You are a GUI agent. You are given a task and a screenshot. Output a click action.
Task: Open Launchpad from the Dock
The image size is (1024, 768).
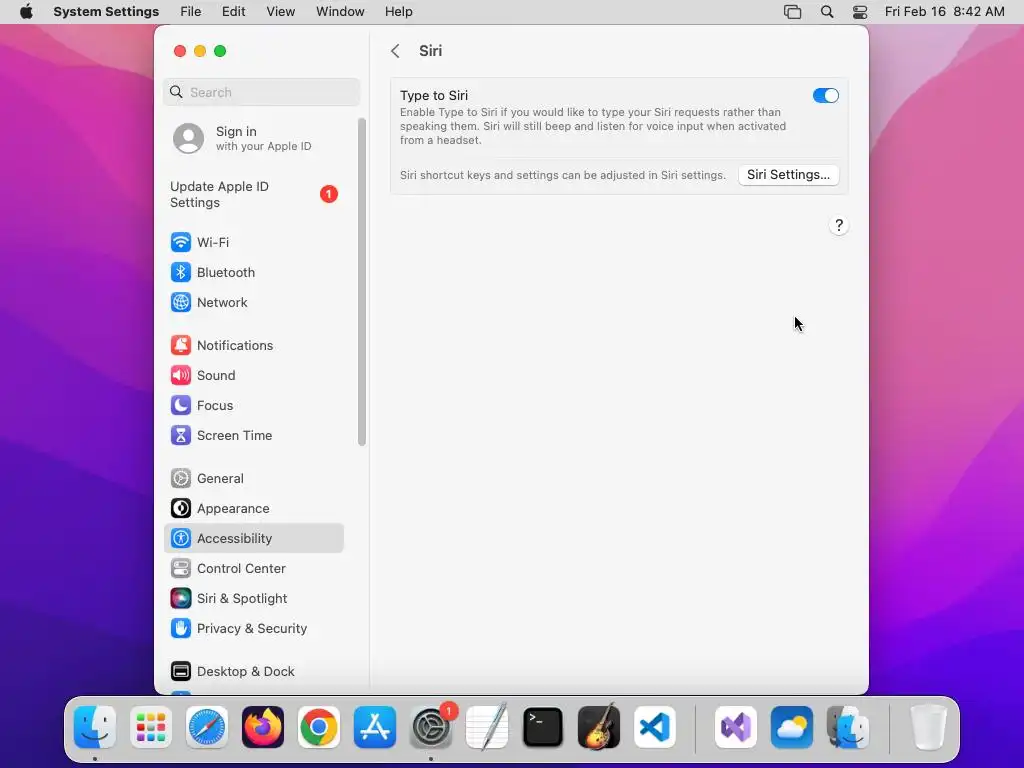(151, 727)
